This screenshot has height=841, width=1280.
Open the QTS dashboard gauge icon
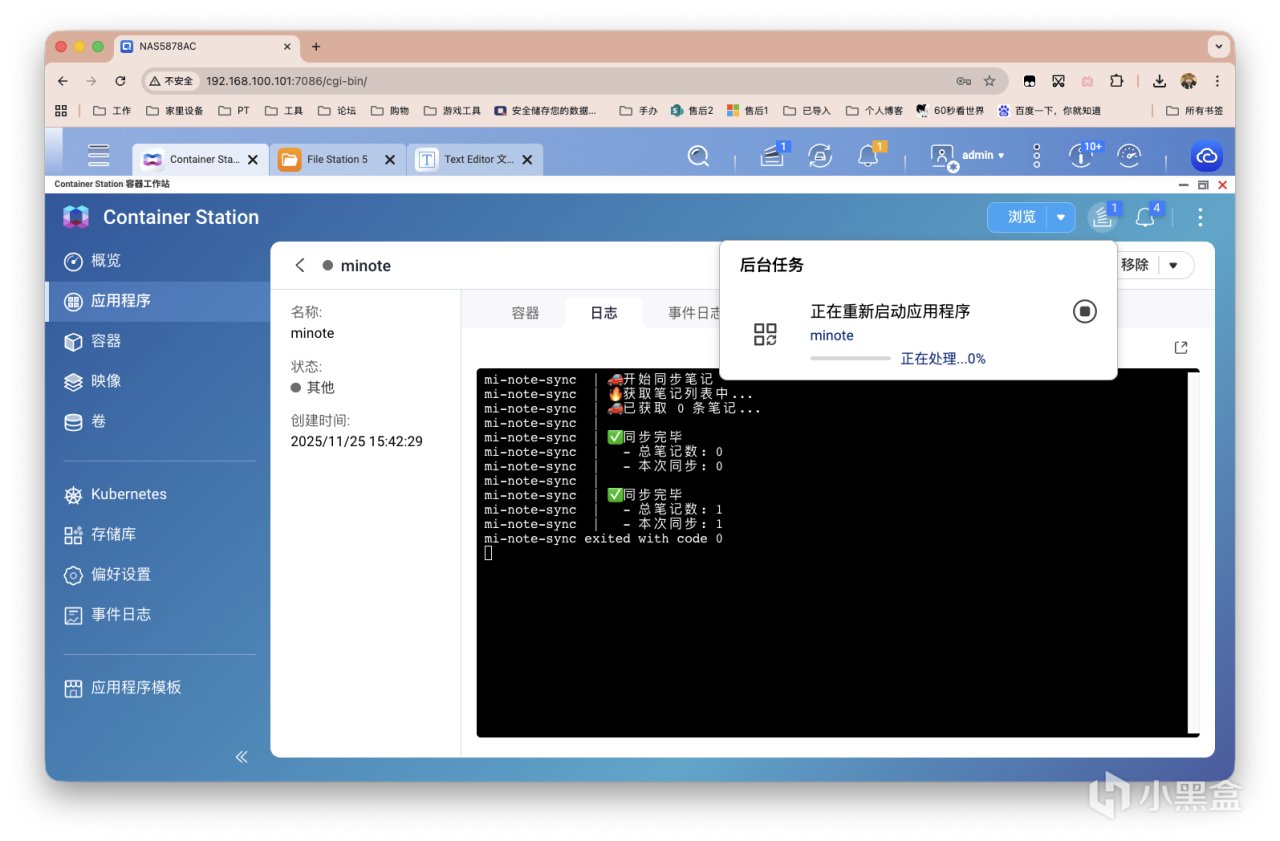click(1129, 155)
